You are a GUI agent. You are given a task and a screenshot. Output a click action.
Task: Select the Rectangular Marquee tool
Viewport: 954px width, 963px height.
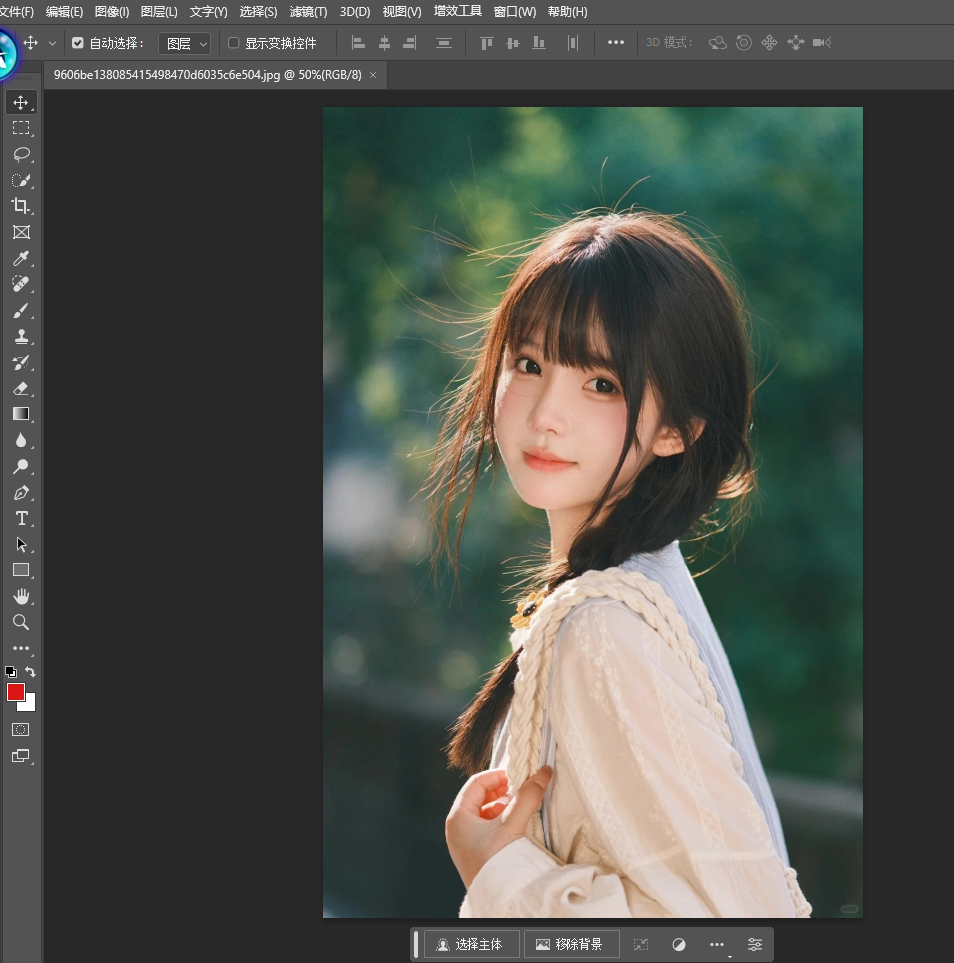pyautogui.click(x=21, y=128)
